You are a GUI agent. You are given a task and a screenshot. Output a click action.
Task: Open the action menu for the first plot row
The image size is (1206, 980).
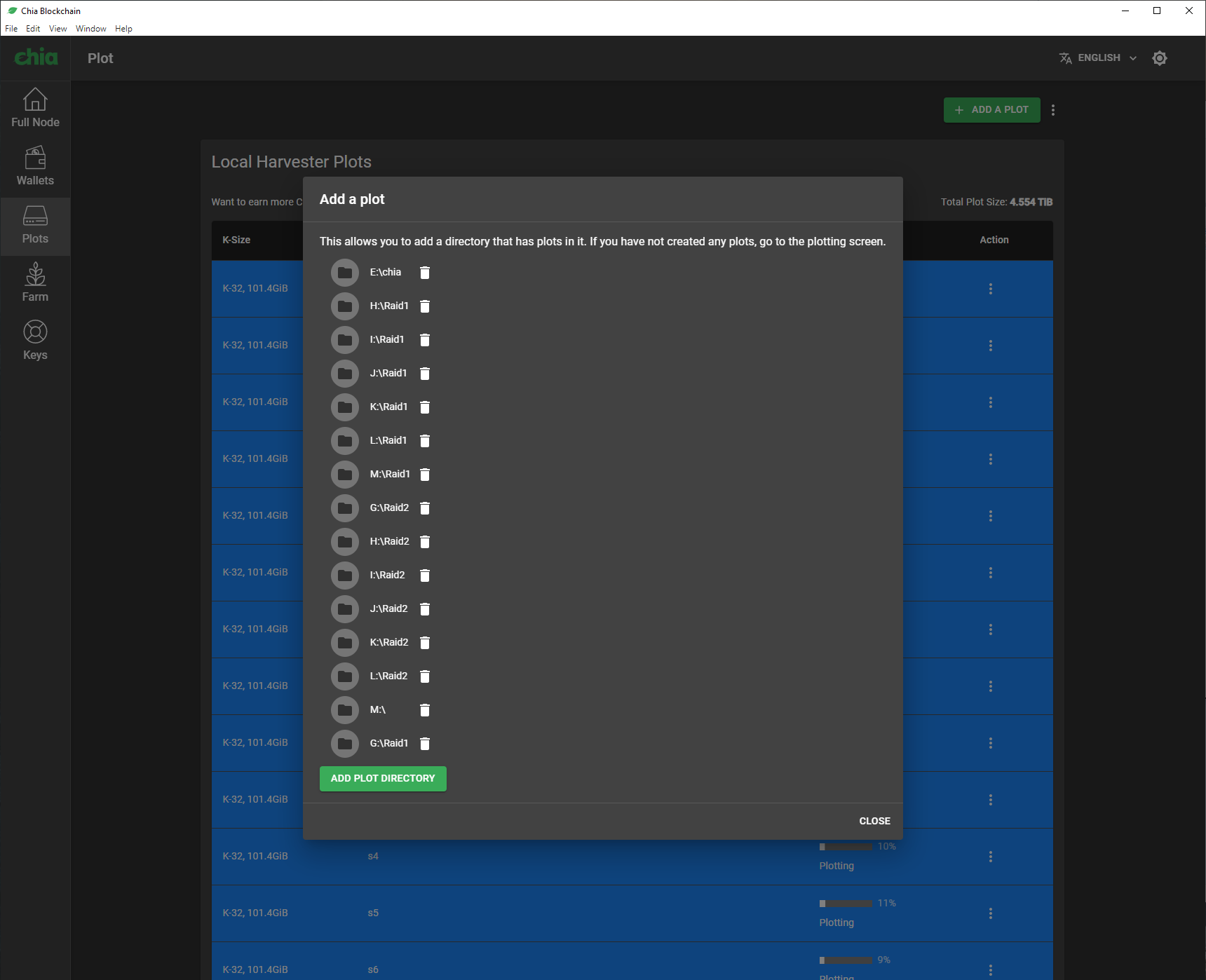coord(991,288)
